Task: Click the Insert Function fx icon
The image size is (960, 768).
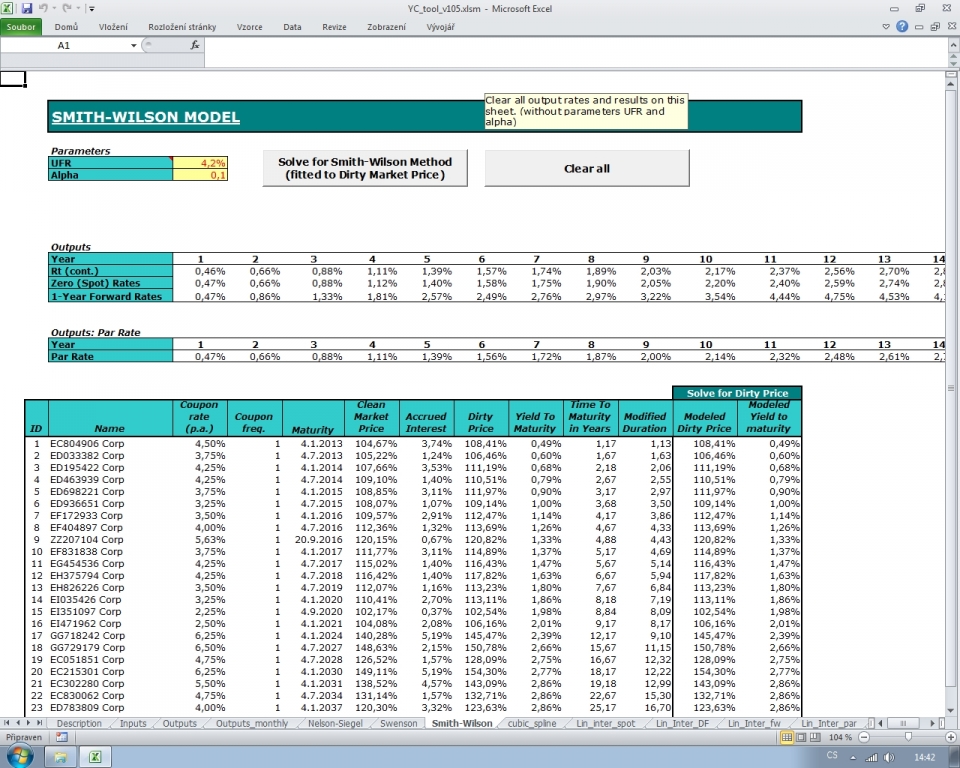Action: [x=195, y=45]
